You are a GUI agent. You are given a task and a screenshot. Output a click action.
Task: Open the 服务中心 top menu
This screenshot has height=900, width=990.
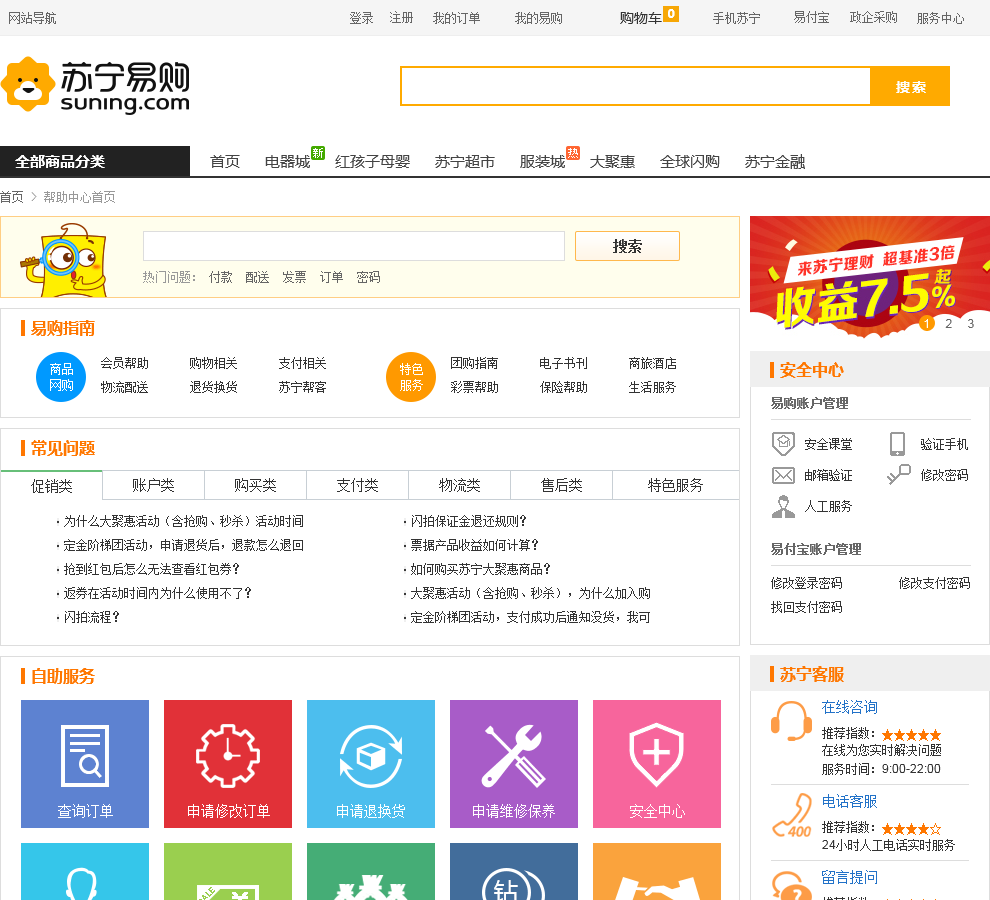[x=940, y=18]
